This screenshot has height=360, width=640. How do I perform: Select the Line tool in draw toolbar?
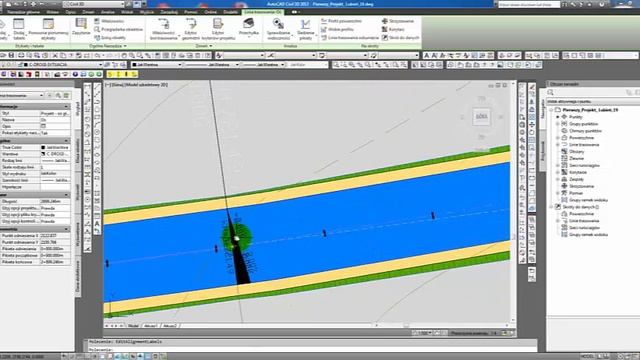[97, 87]
